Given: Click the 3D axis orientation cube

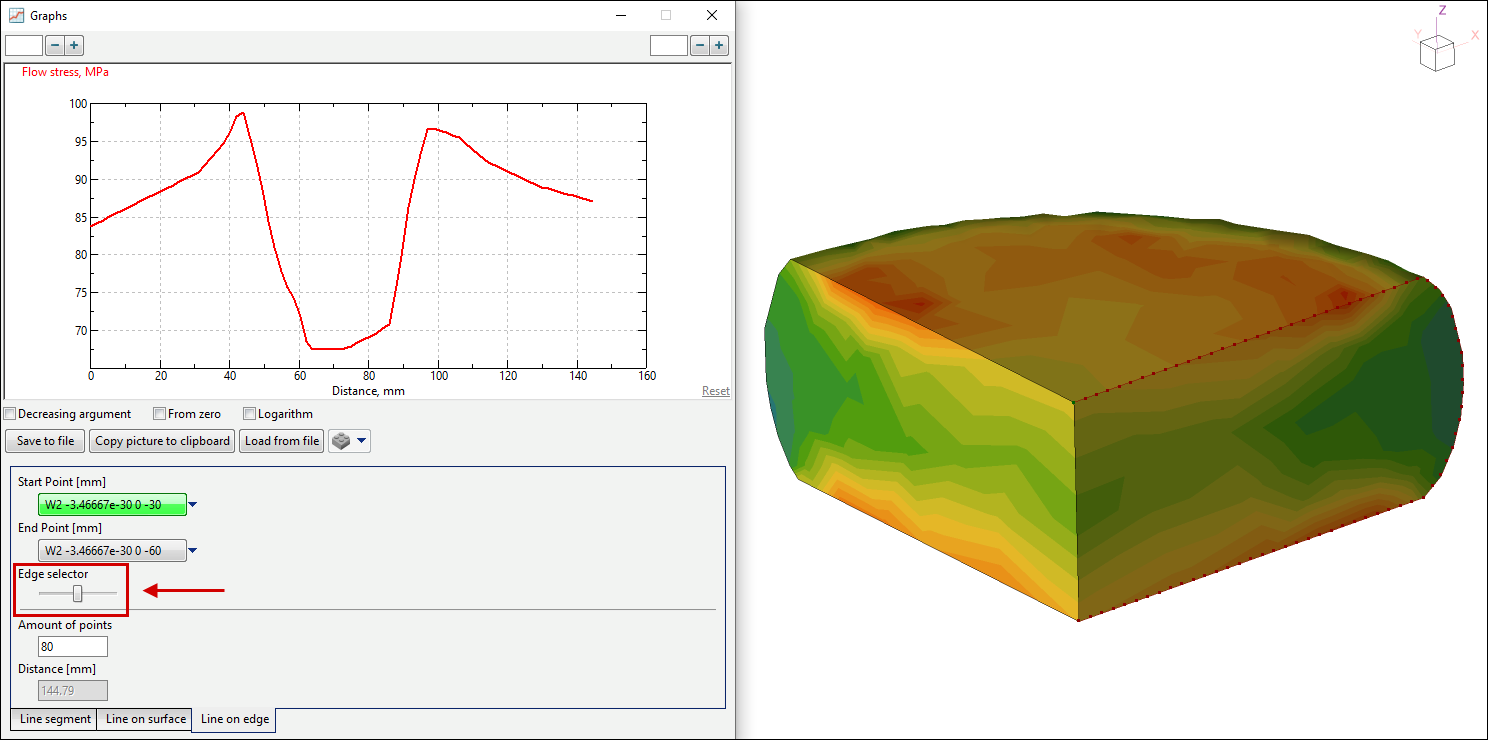Looking at the screenshot, I should pyautogui.click(x=1436, y=53).
